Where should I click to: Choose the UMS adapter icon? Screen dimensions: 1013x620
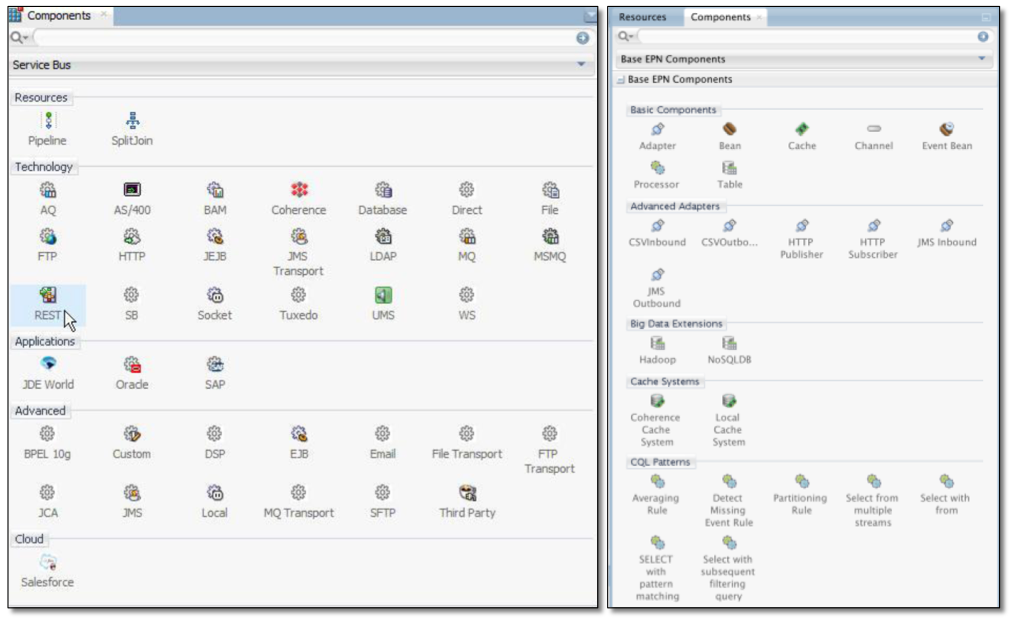[383, 295]
